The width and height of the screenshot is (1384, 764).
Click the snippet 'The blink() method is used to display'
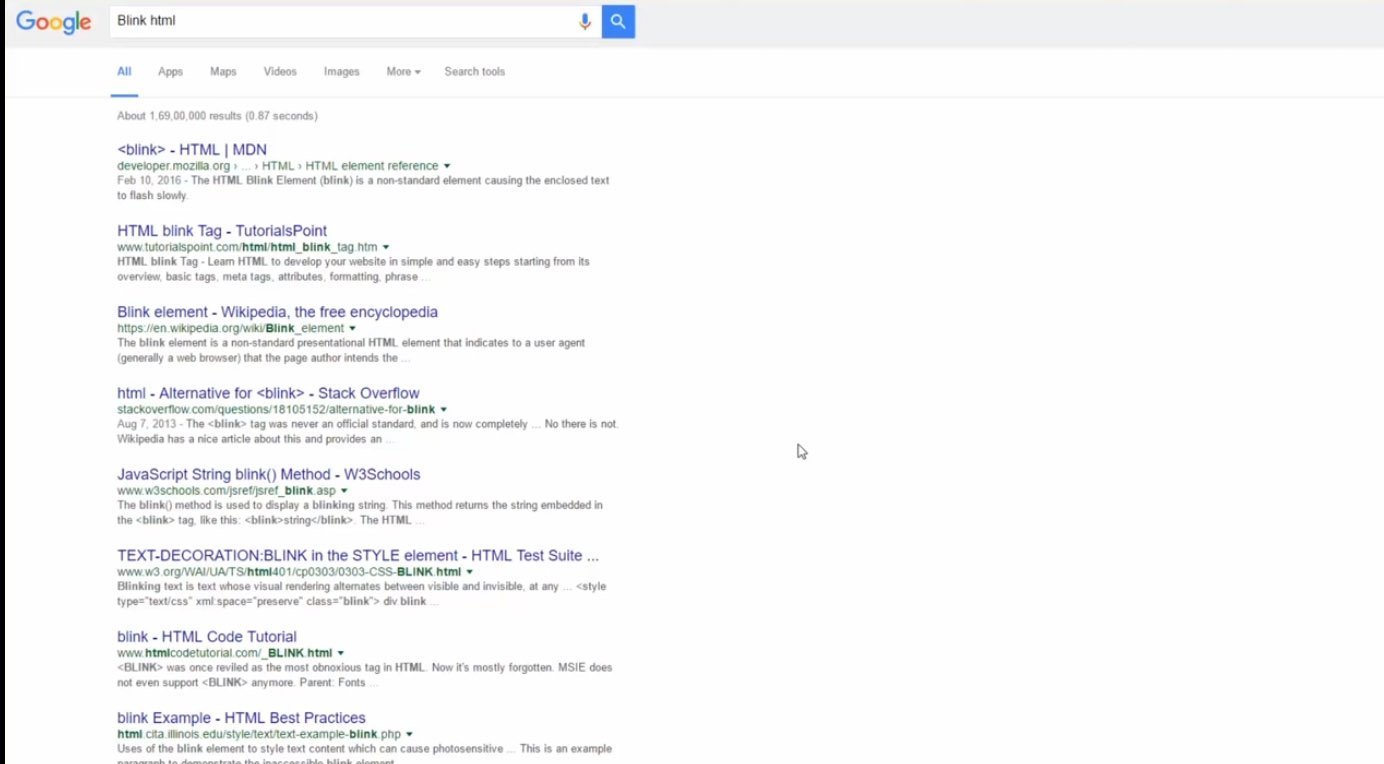(x=360, y=512)
